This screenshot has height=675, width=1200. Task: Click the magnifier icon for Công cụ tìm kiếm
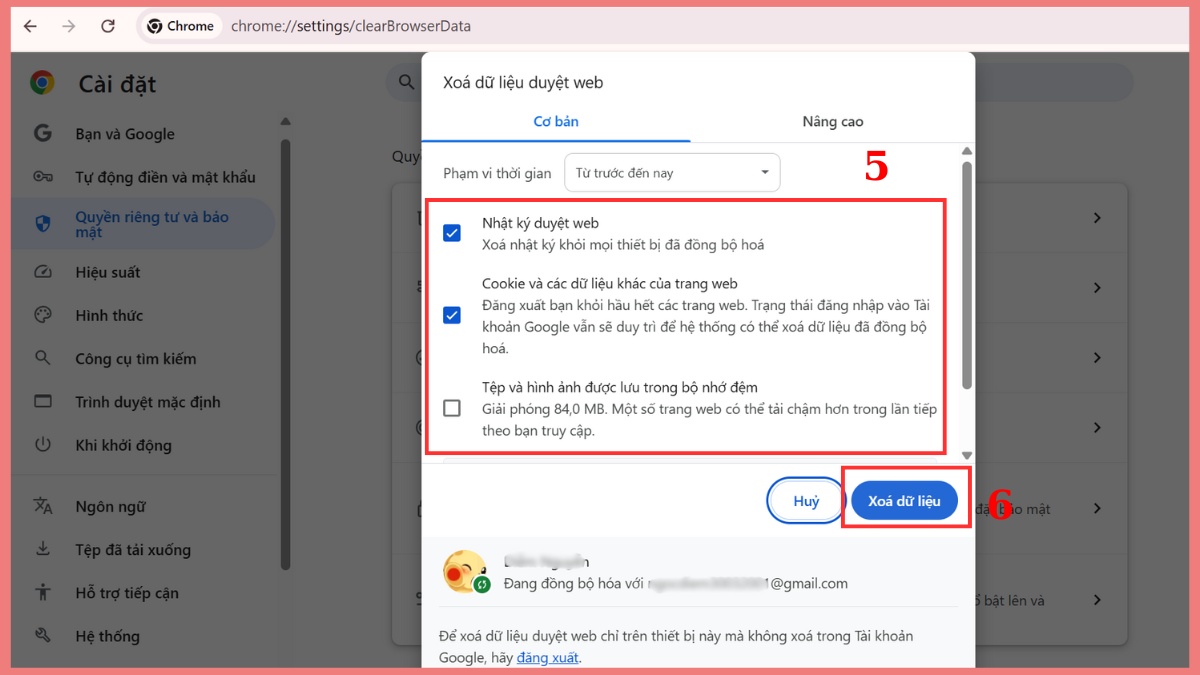coord(42,358)
